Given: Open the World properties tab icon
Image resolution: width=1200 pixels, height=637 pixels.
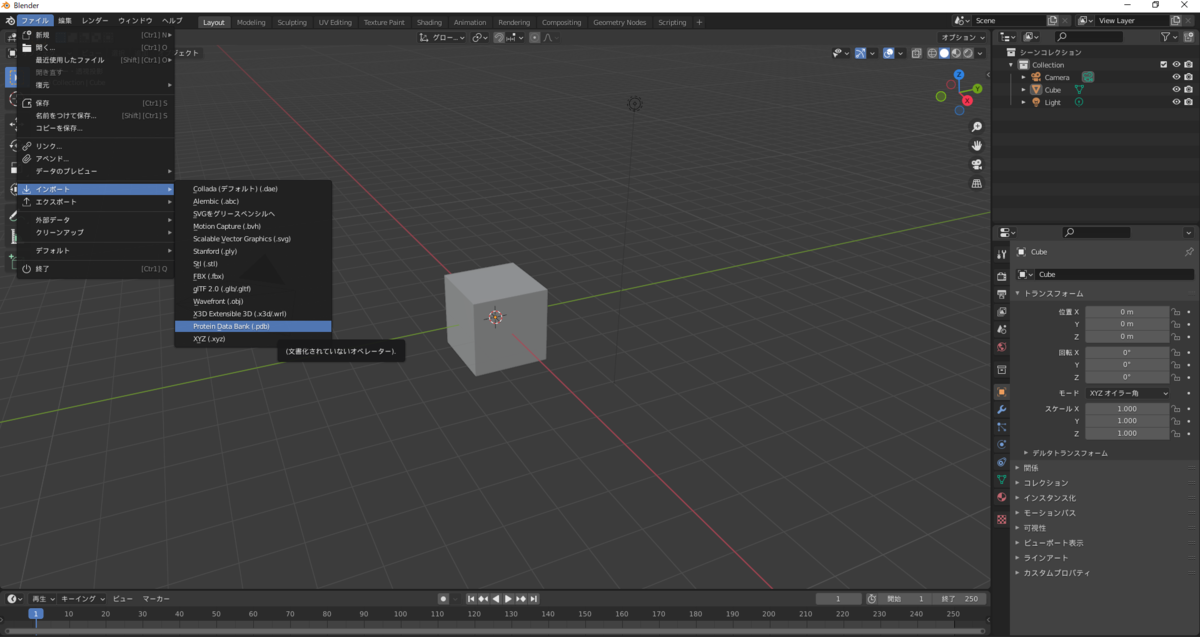Looking at the screenshot, I should click(1001, 348).
